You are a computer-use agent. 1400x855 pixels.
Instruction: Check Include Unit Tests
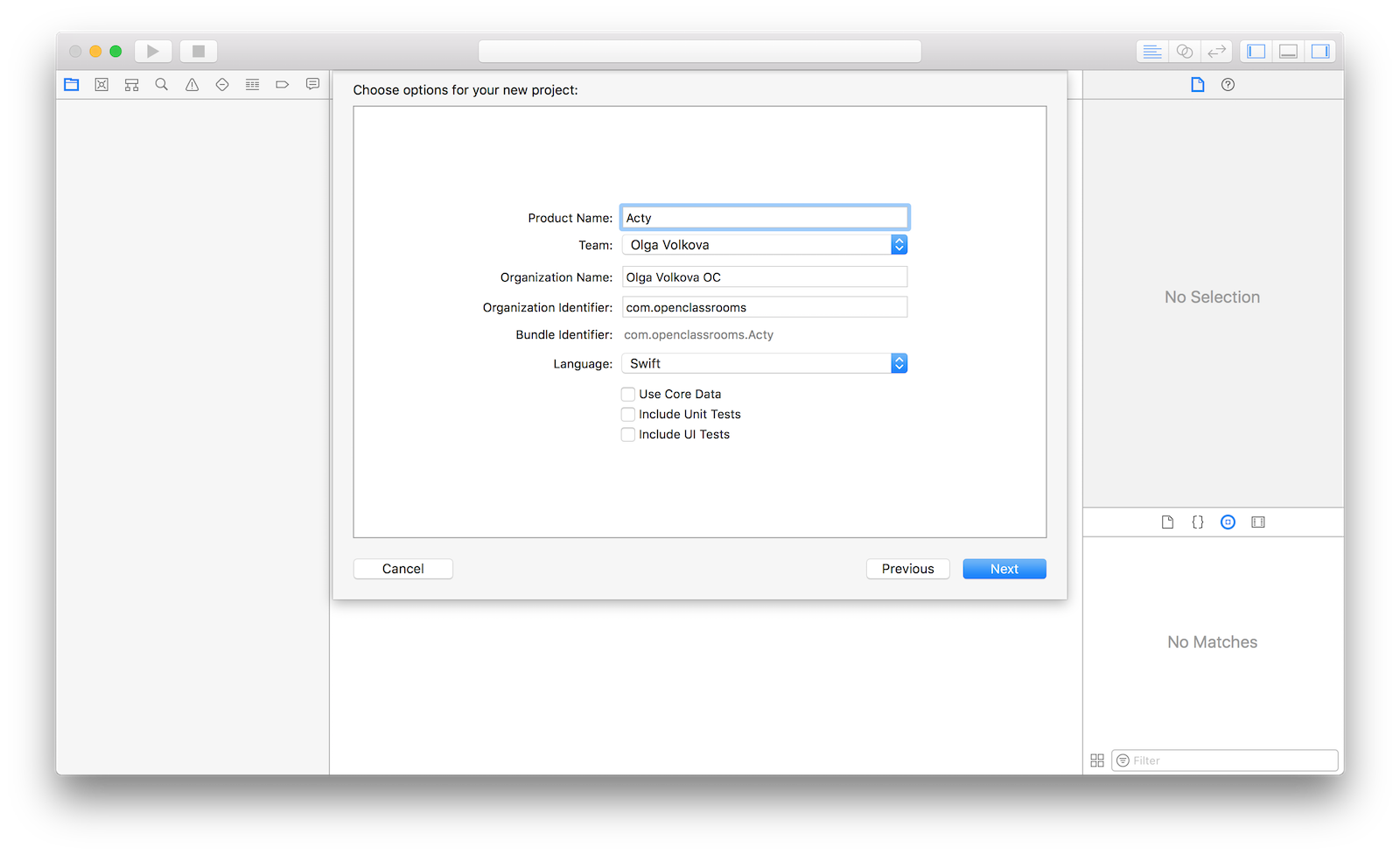tap(628, 414)
